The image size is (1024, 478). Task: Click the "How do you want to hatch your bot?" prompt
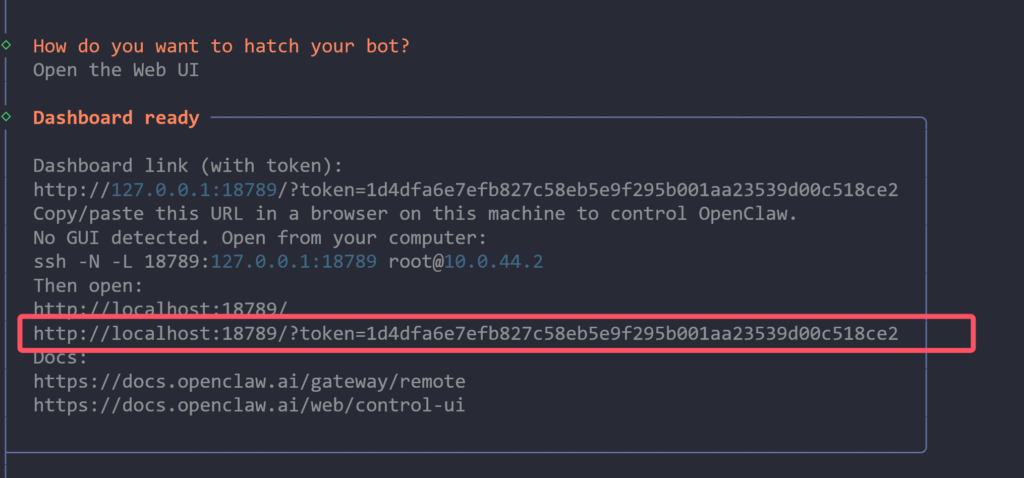pyautogui.click(x=221, y=46)
